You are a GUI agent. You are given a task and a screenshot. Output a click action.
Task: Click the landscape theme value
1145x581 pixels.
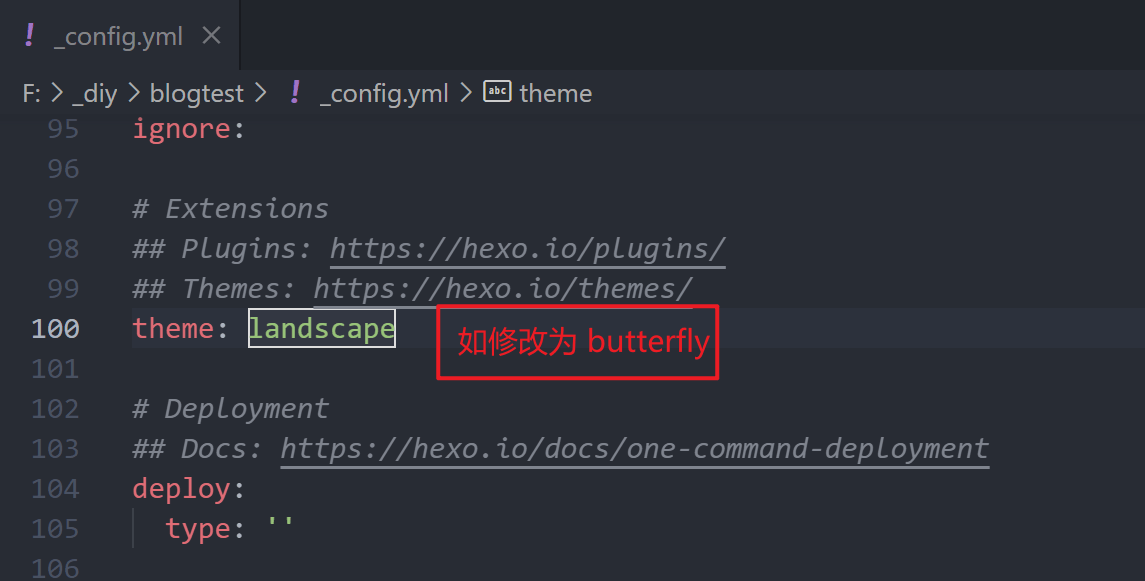pos(321,329)
